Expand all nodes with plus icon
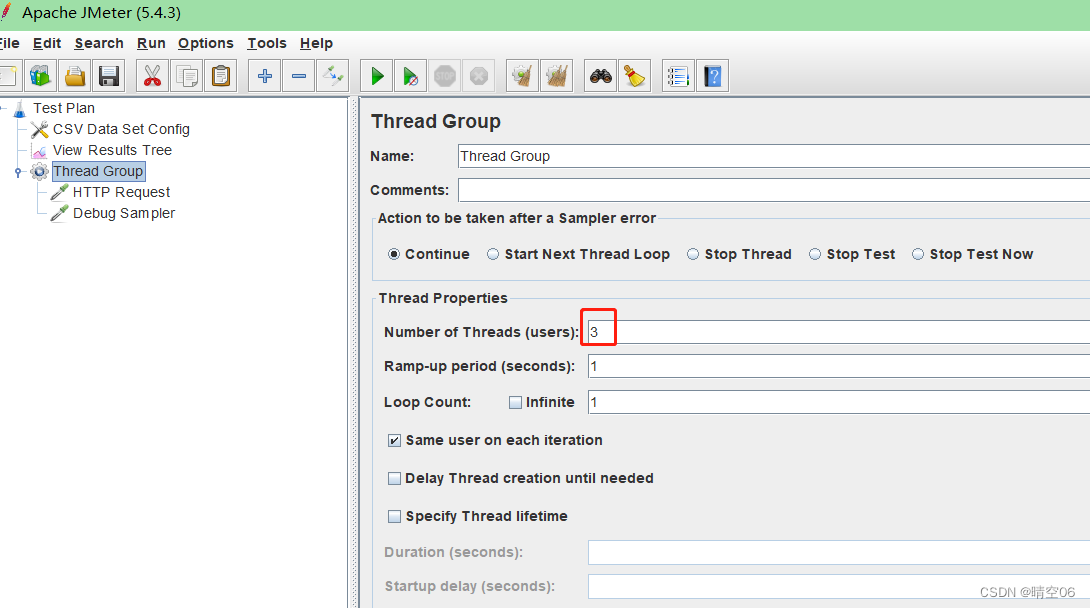This screenshot has height=608, width=1090. (x=264, y=76)
